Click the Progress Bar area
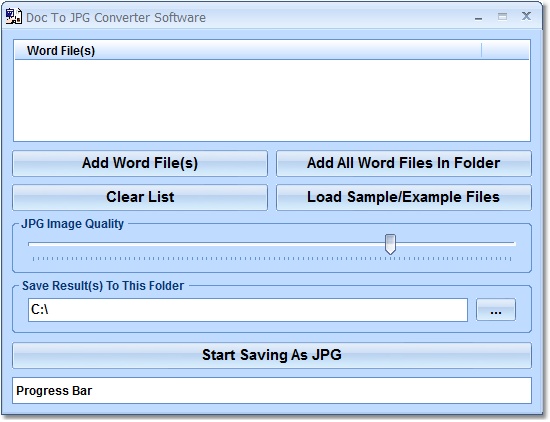Viewport: 550px width, 422px height. [x=272, y=390]
